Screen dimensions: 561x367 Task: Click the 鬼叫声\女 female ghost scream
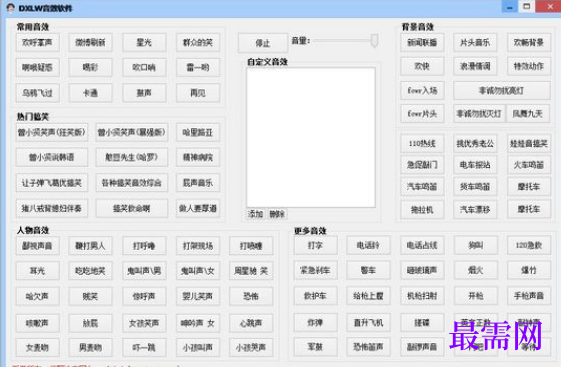pos(197,271)
